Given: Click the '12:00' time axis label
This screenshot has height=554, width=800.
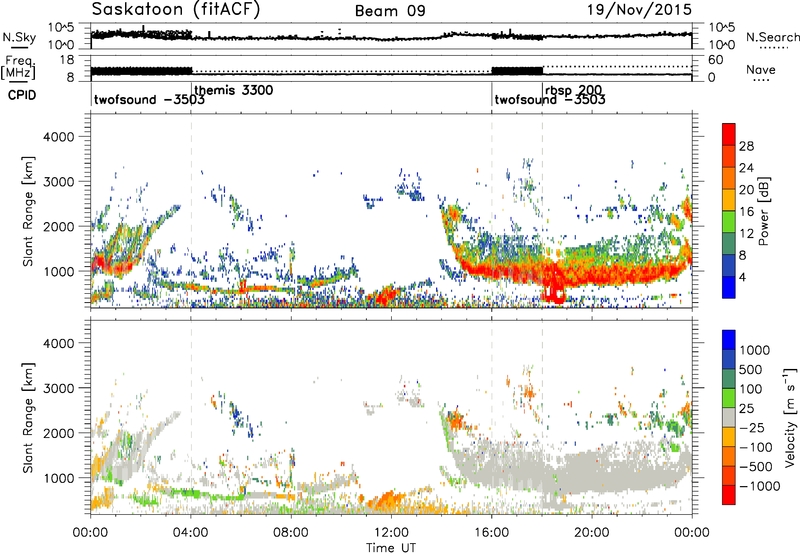Looking at the screenshot, I should click(391, 533).
